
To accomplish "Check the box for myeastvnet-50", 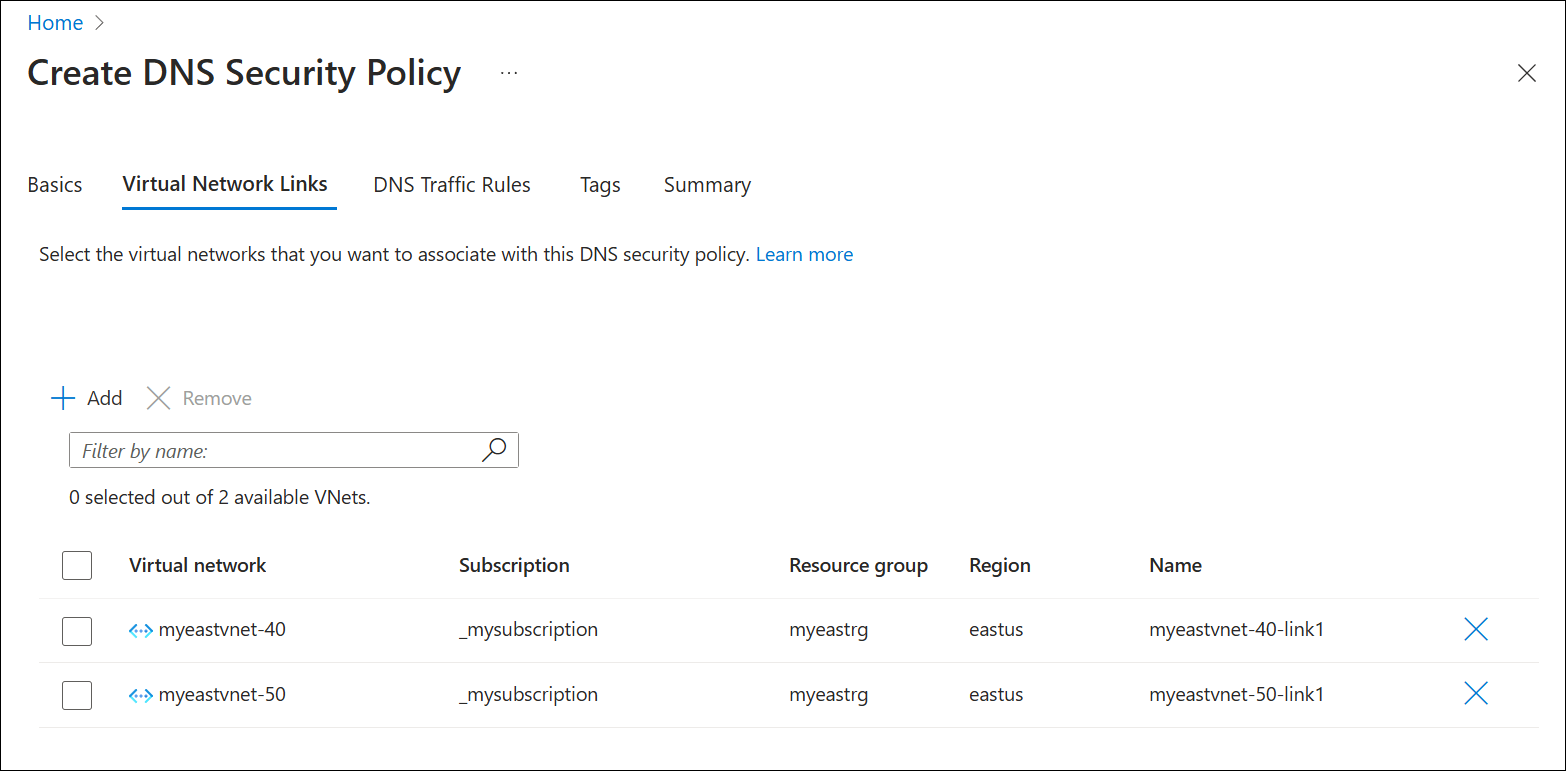I will 77,695.
